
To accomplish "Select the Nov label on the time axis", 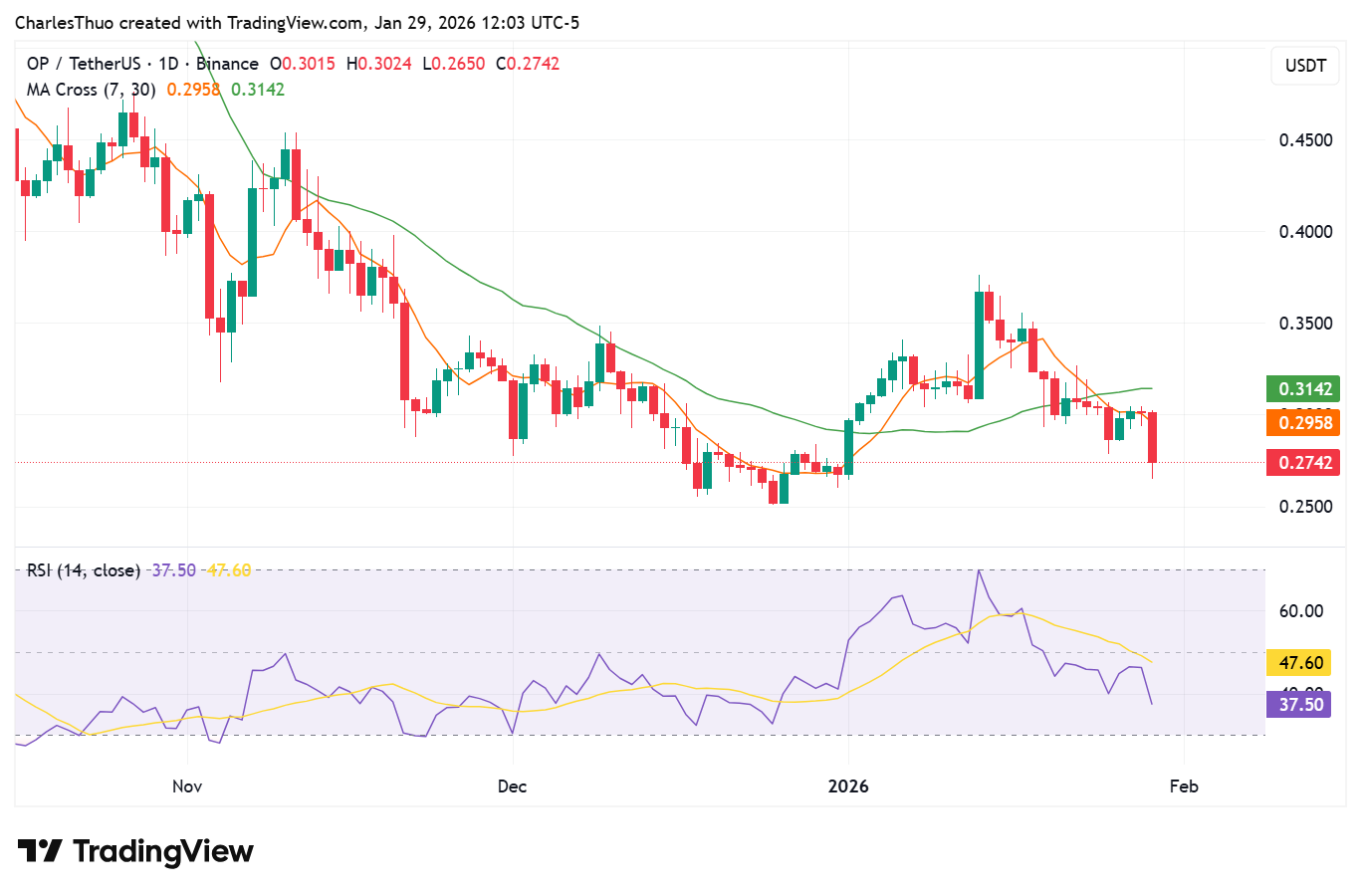I will tap(186, 785).
